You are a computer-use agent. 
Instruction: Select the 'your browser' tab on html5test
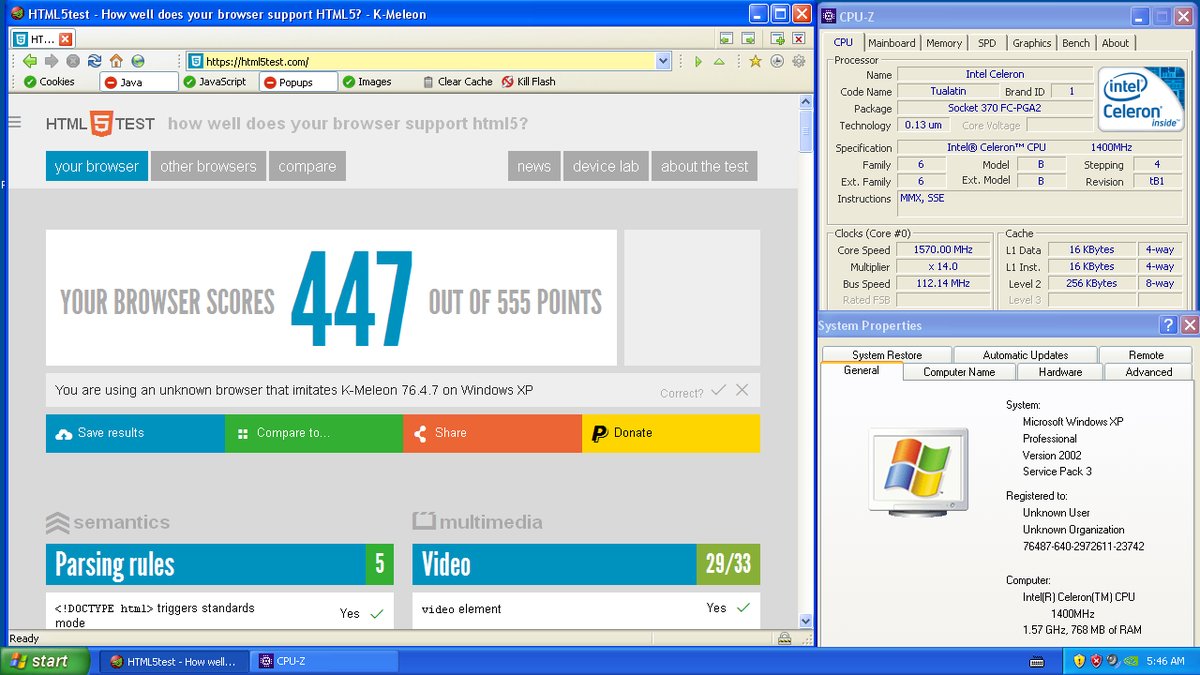pos(97,166)
